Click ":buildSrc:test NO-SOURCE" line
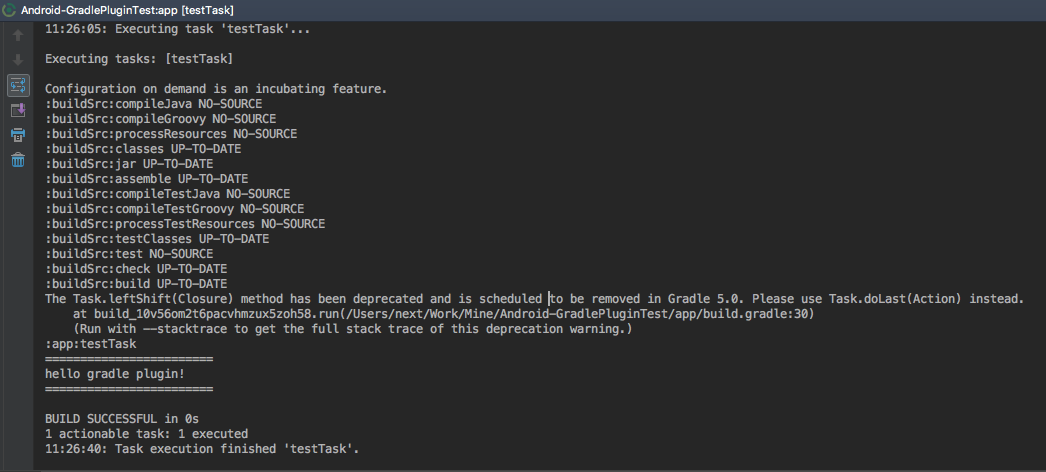 (129, 254)
